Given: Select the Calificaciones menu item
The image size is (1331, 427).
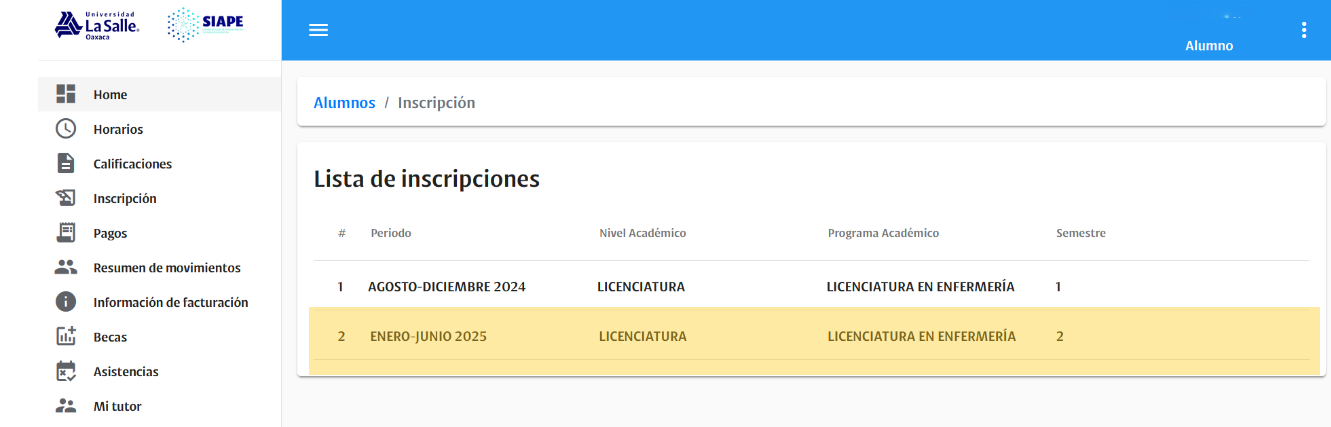Looking at the screenshot, I should pyautogui.click(x=132, y=164).
